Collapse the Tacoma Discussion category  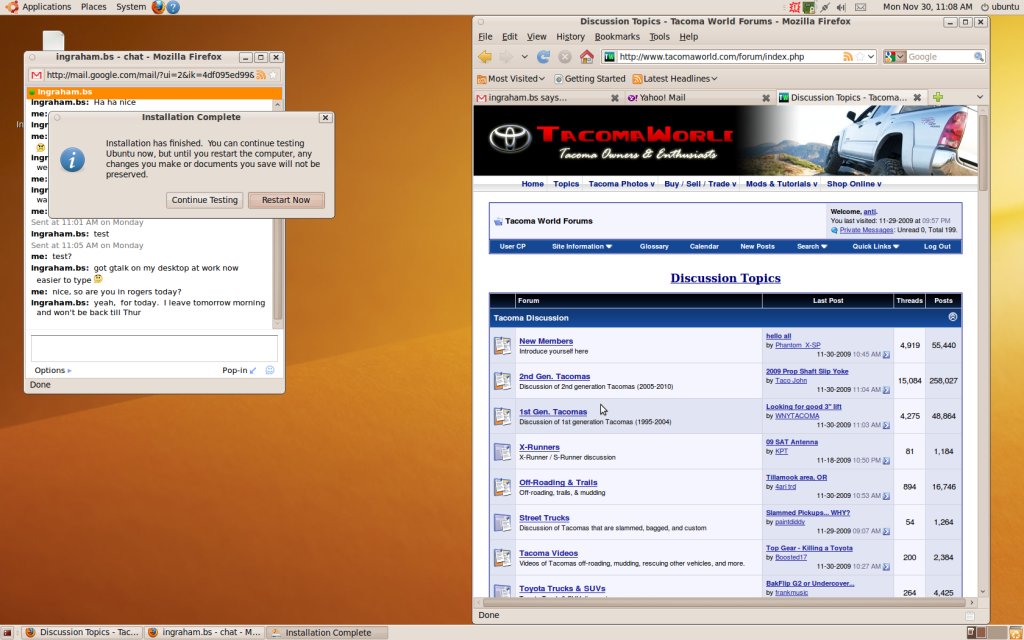coord(952,317)
